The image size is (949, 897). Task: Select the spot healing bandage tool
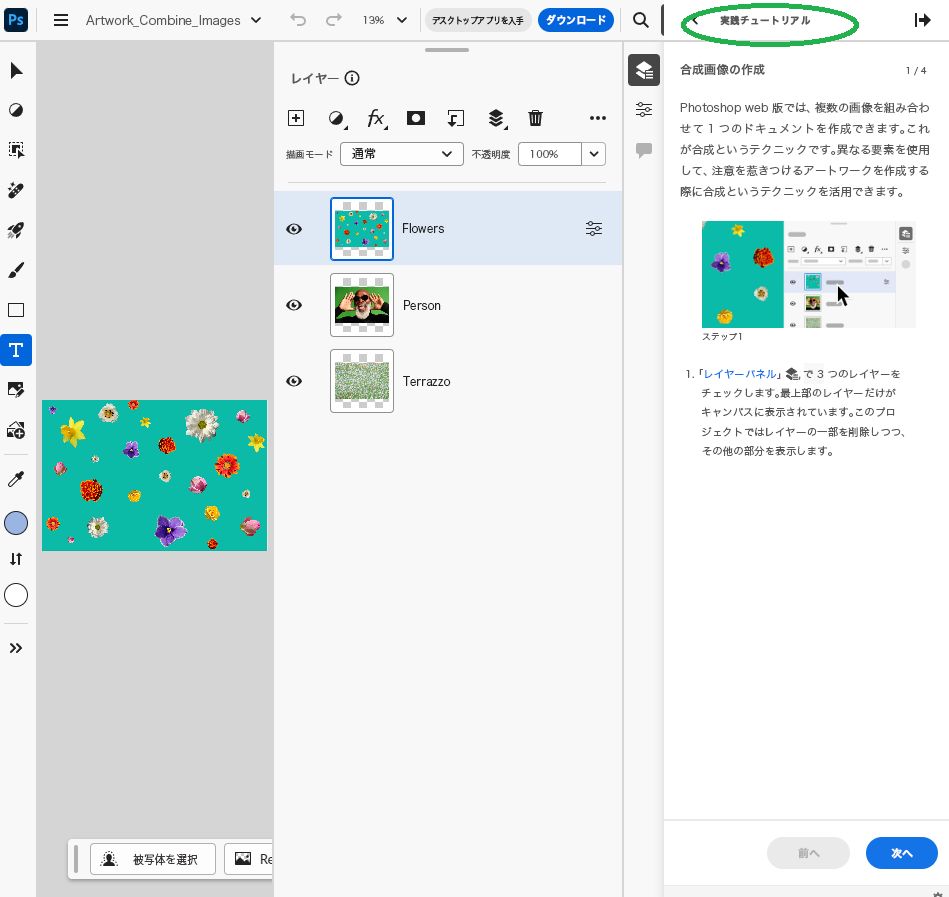[x=16, y=190]
